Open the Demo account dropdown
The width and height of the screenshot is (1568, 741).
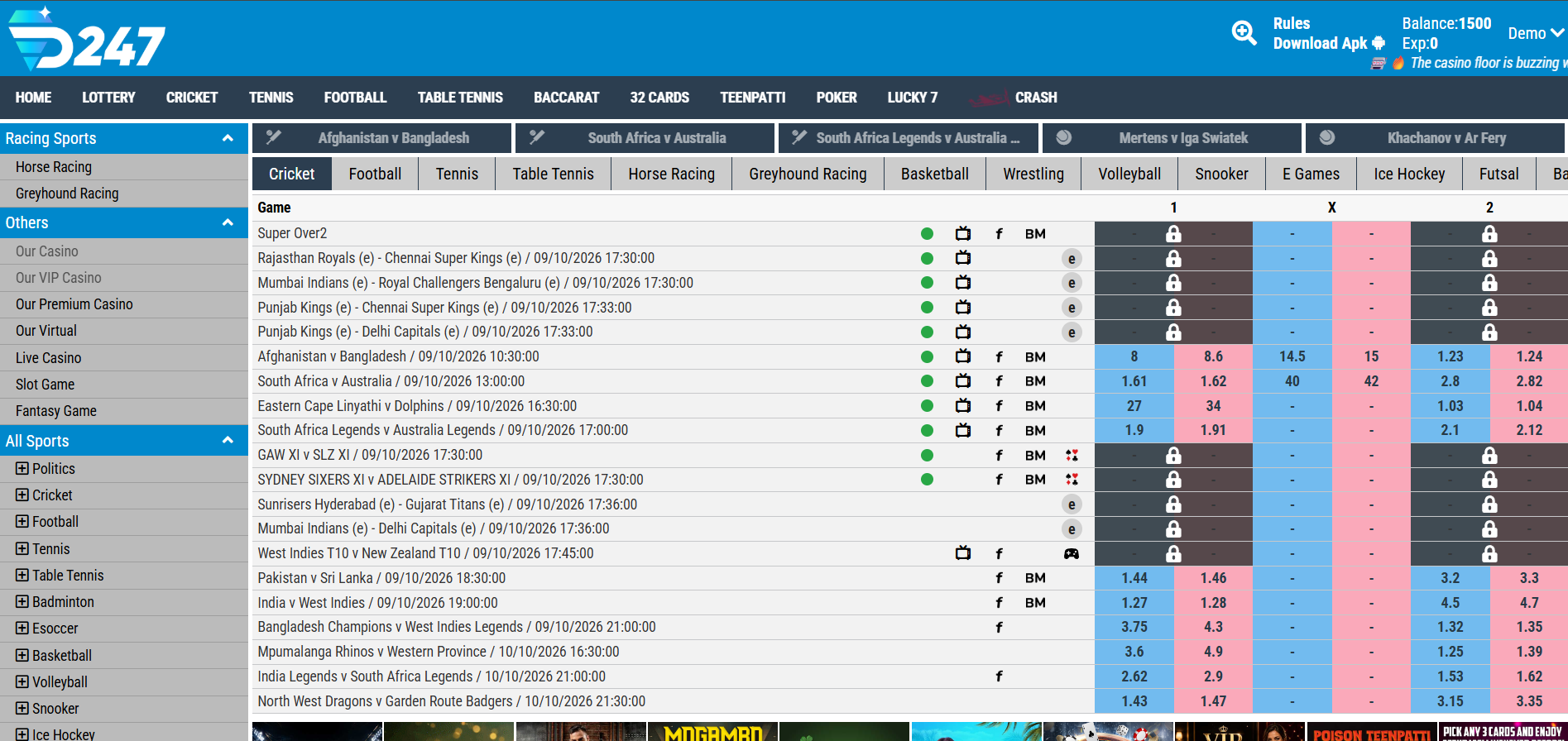[x=1536, y=33]
